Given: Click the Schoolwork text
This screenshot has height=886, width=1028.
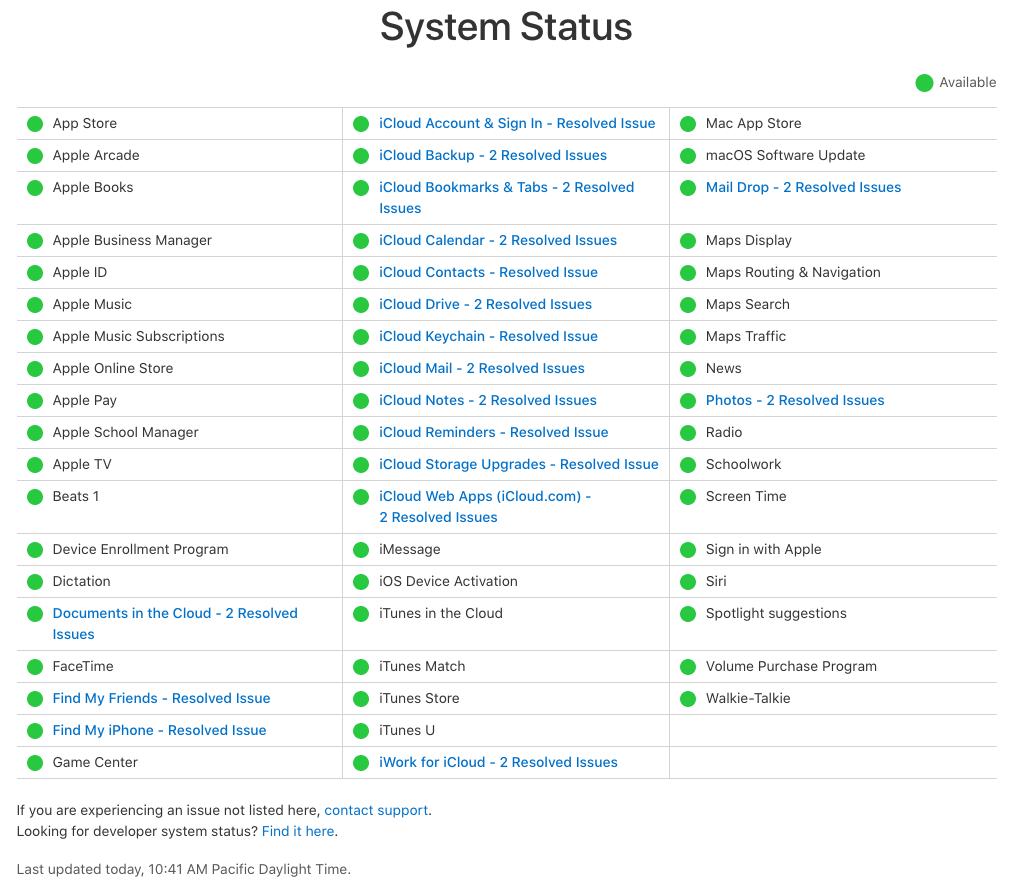Looking at the screenshot, I should pyautogui.click(x=743, y=464).
